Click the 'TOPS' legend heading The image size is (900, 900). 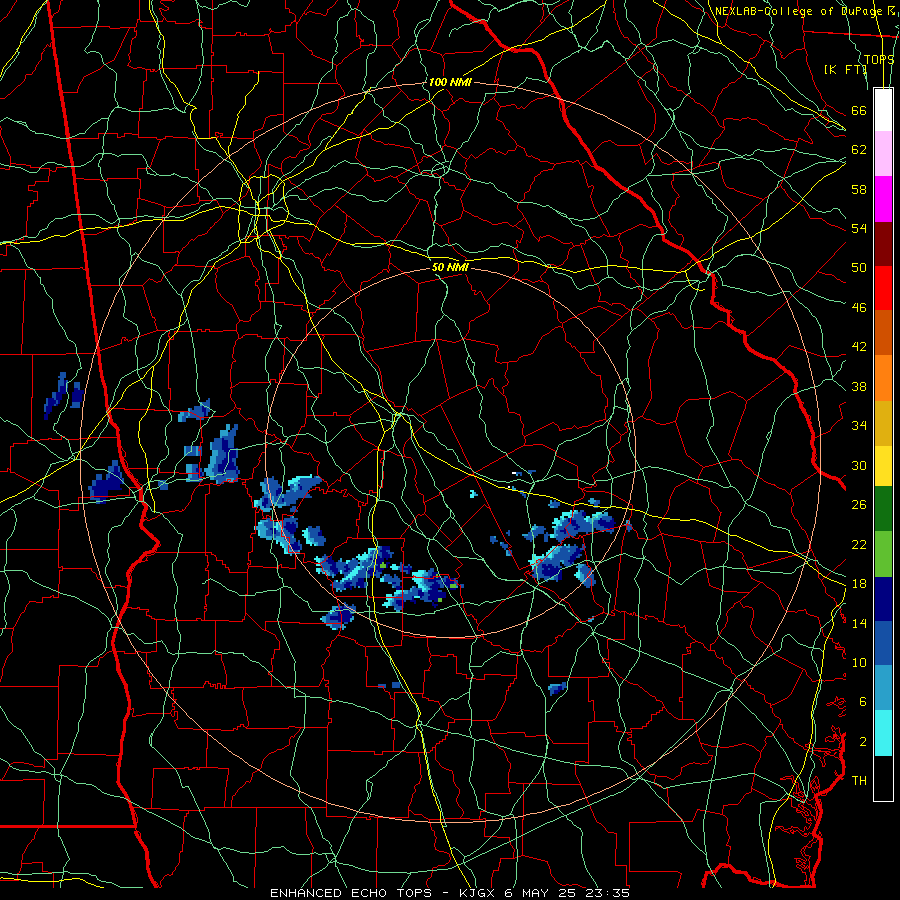(x=879, y=60)
